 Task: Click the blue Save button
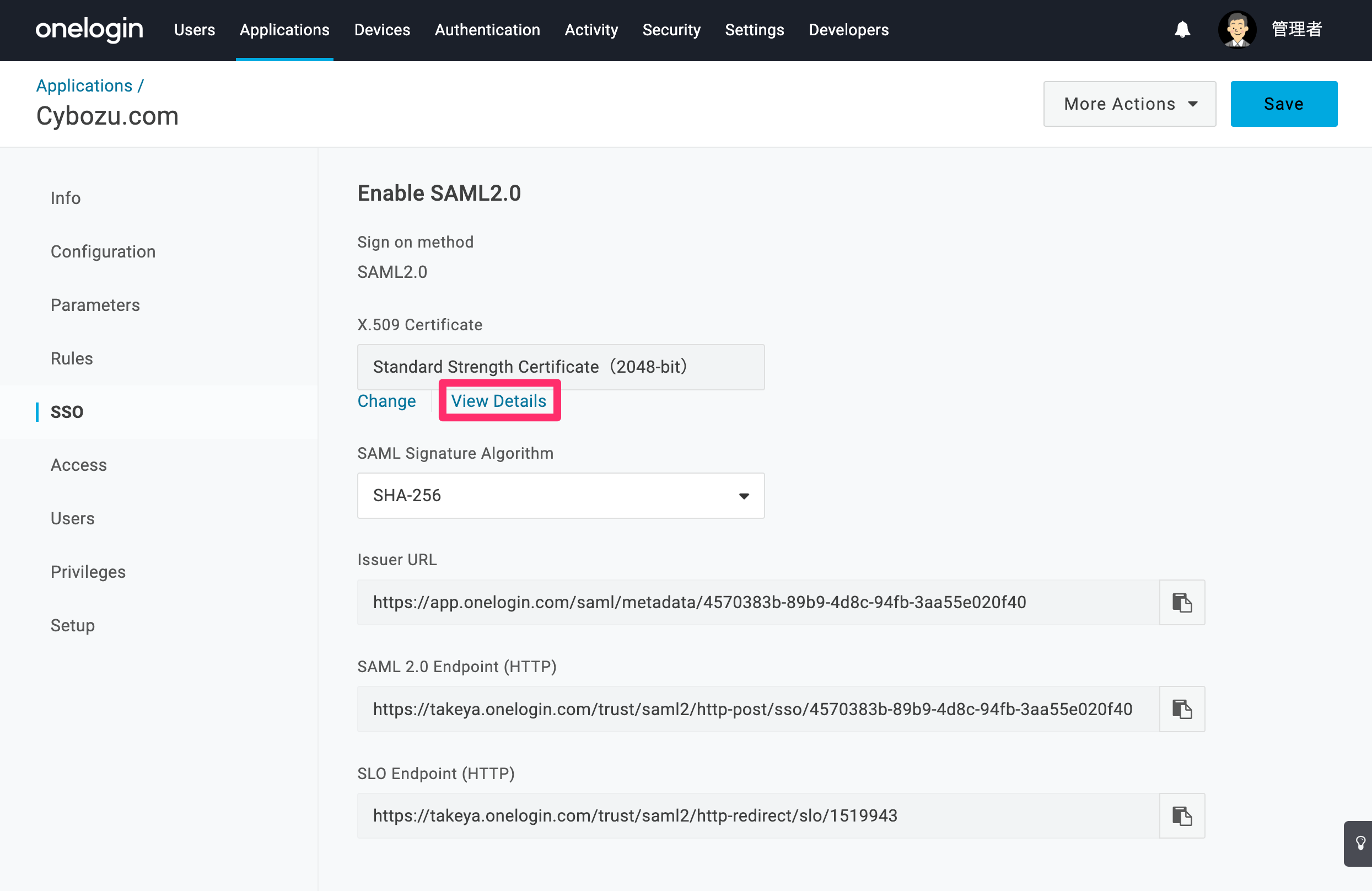(1284, 104)
